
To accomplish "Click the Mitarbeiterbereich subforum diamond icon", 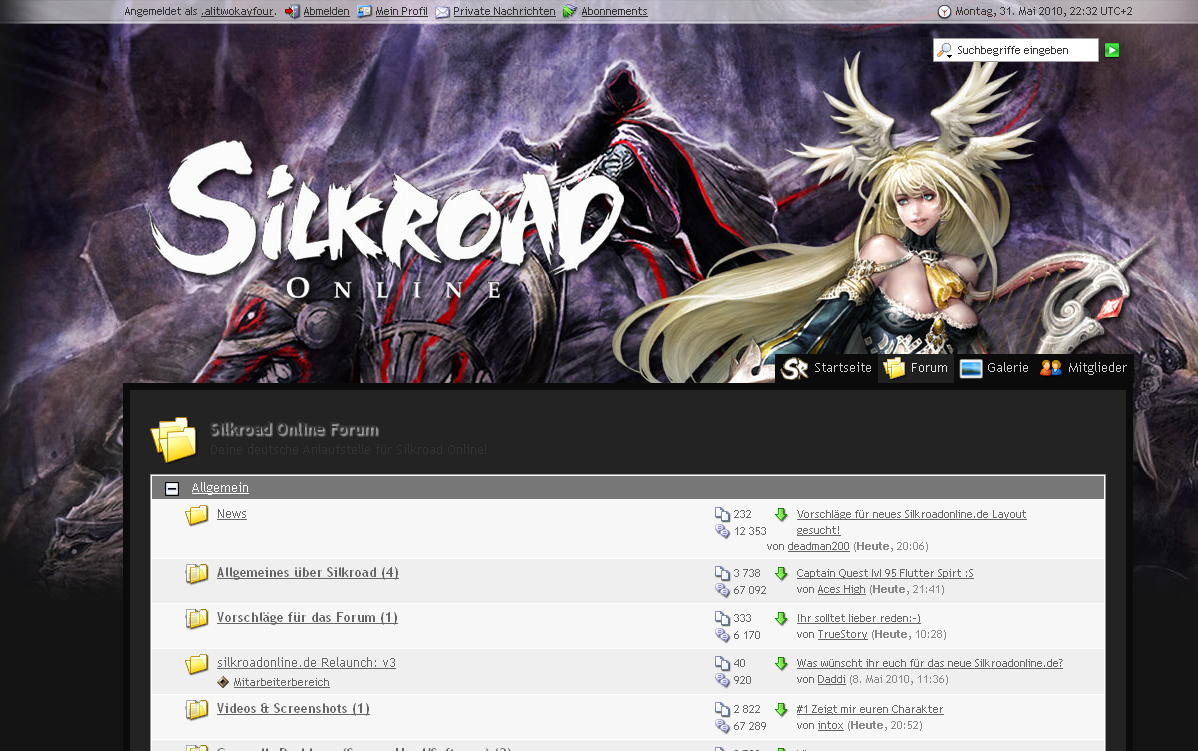I will 223,682.
